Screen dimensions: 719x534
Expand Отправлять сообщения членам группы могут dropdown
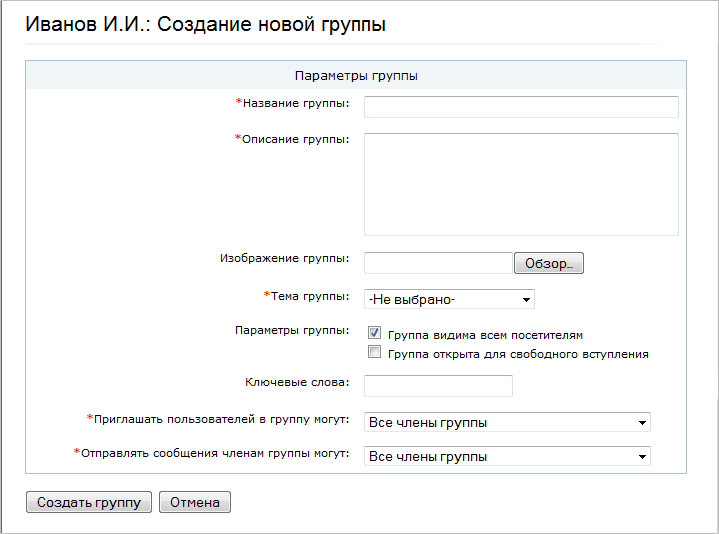coord(507,456)
